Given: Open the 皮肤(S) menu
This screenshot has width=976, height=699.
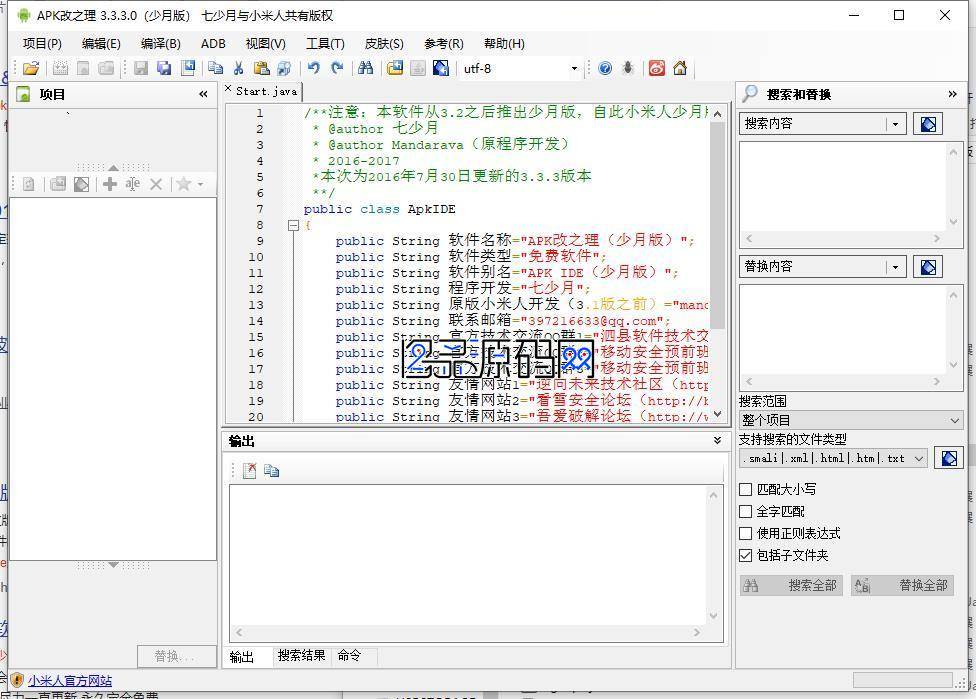Looking at the screenshot, I should [384, 44].
